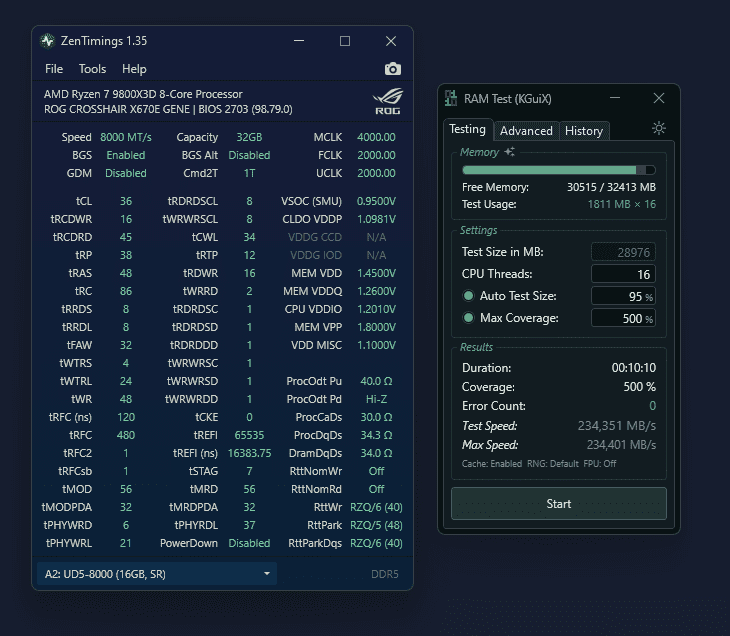Screen dimensions: 730x636
Task: Click the tRAS value 48
Action: 126,273
